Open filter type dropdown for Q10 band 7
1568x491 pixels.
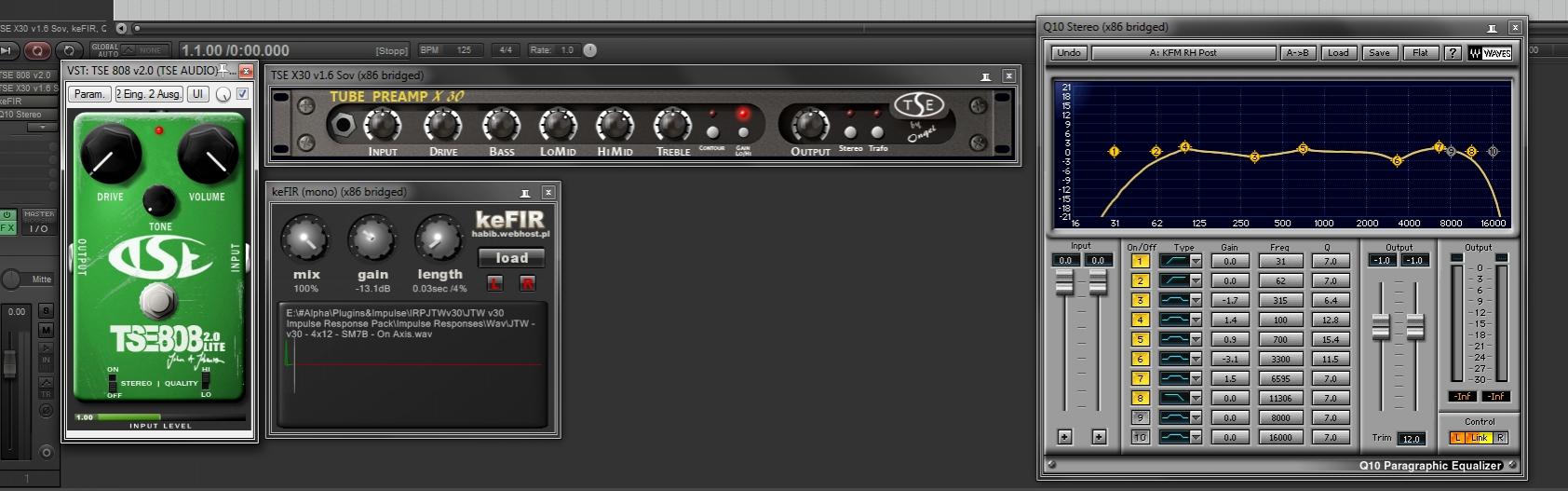click(1196, 379)
